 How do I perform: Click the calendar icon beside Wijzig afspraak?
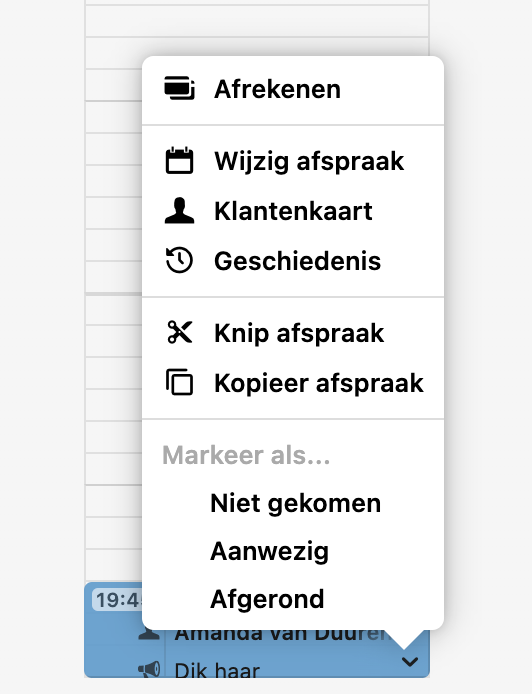pyautogui.click(x=179, y=161)
